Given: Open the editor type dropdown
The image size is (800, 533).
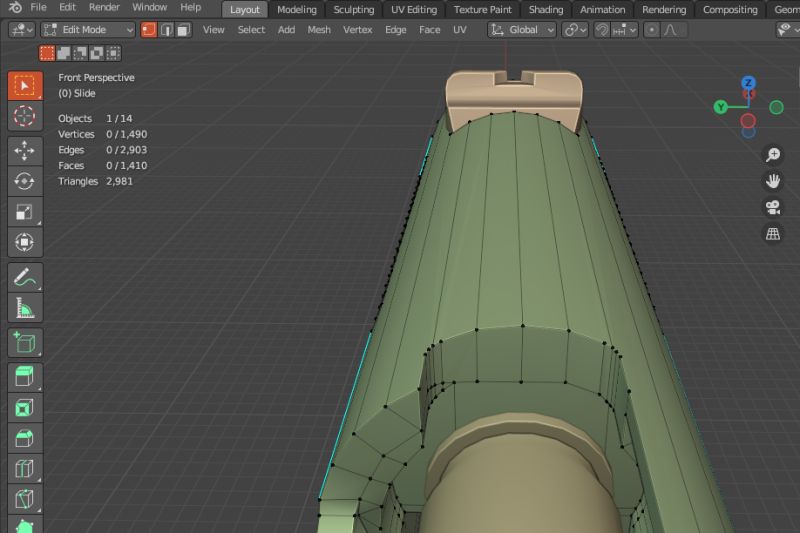Looking at the screenshot, I should click(21, 30).
